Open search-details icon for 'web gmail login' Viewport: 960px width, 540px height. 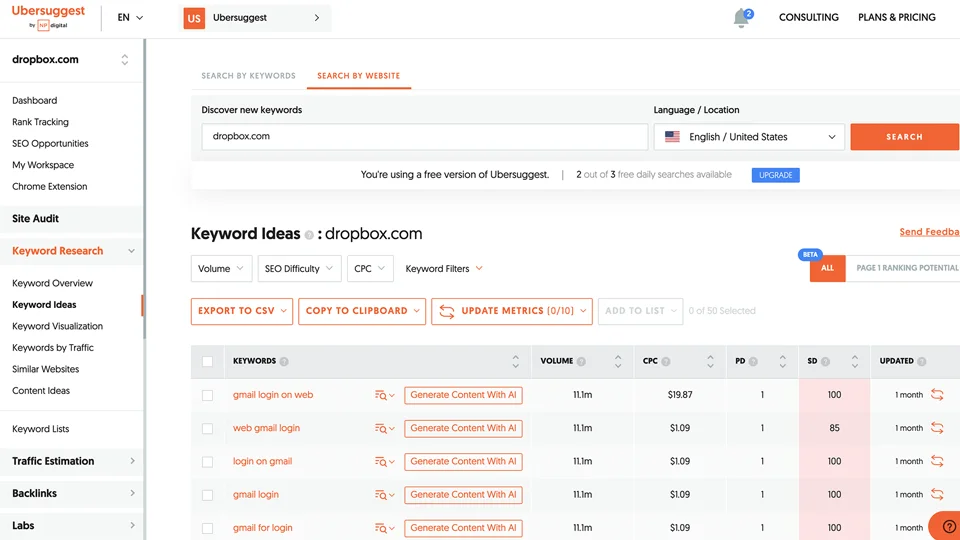tap(384, 429)
